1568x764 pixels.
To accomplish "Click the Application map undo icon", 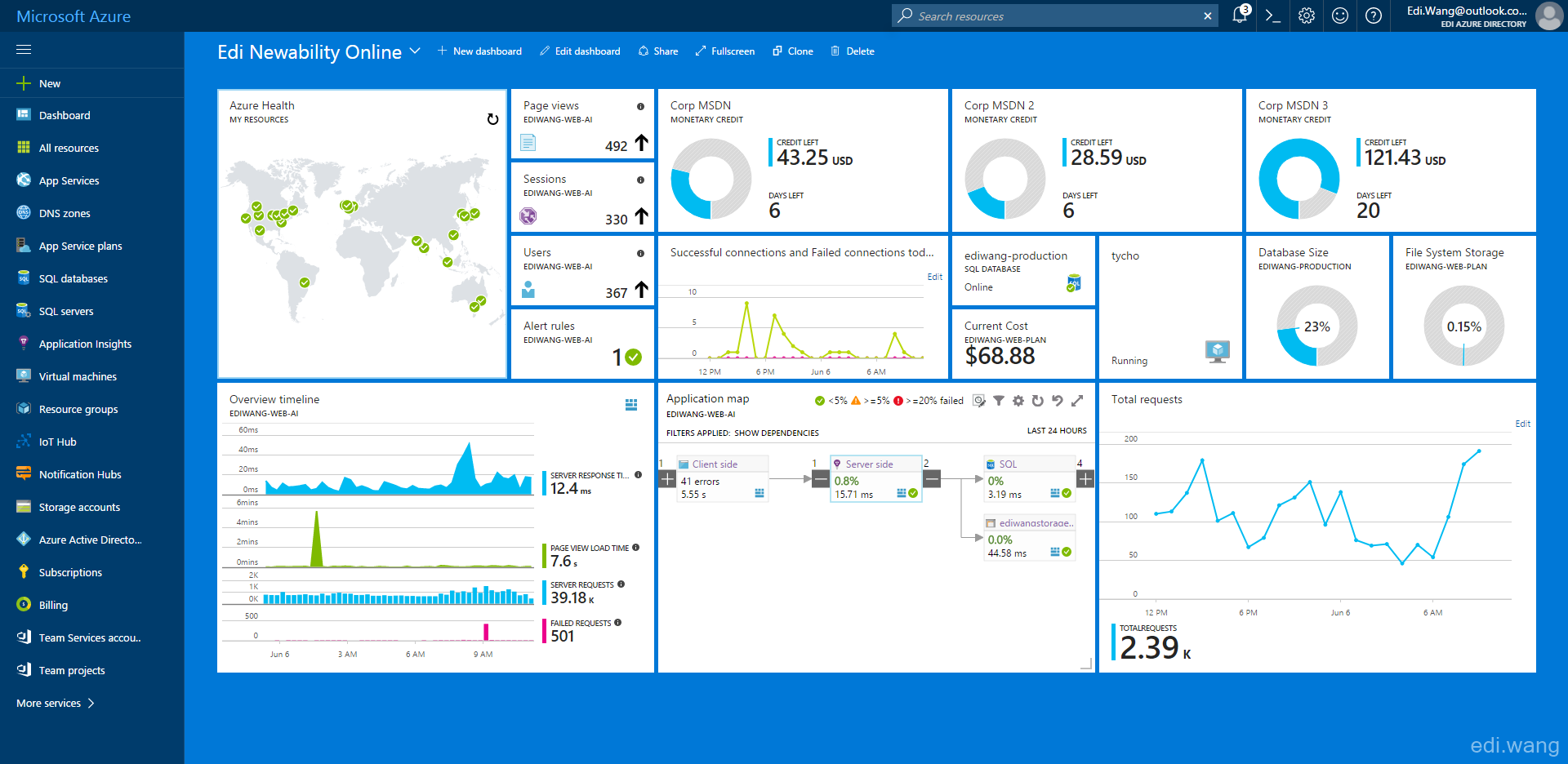I will [x=1058, y=401].
